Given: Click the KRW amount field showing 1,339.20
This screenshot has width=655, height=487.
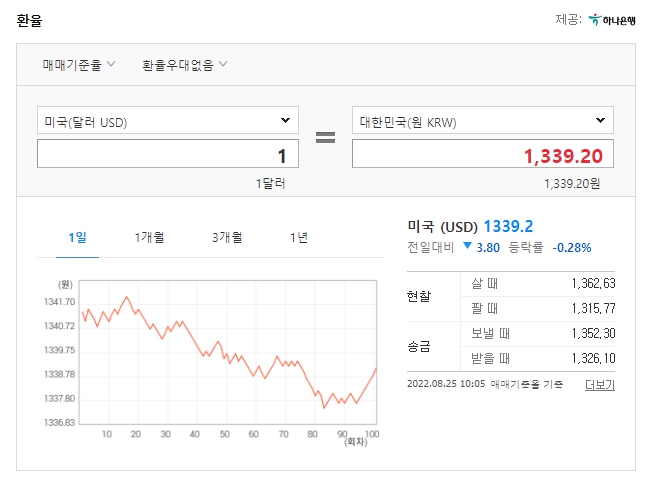Looking at the screenshot, I should pos(483,154).
